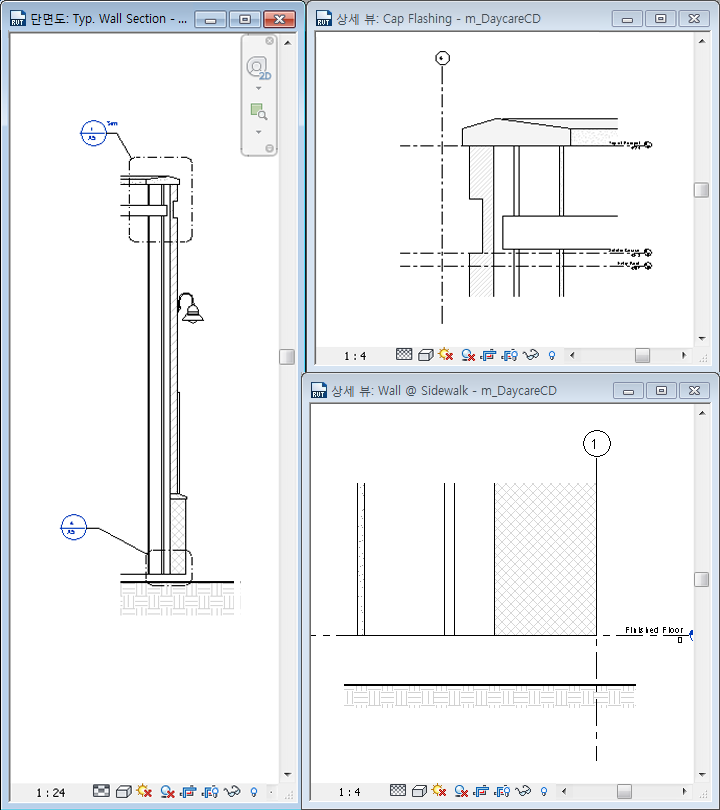This screenshot has width=720, height=810.
Task: Click vertical scrollbar thumb in Typ. Wall Section view
Action: (x=287, y=357)
